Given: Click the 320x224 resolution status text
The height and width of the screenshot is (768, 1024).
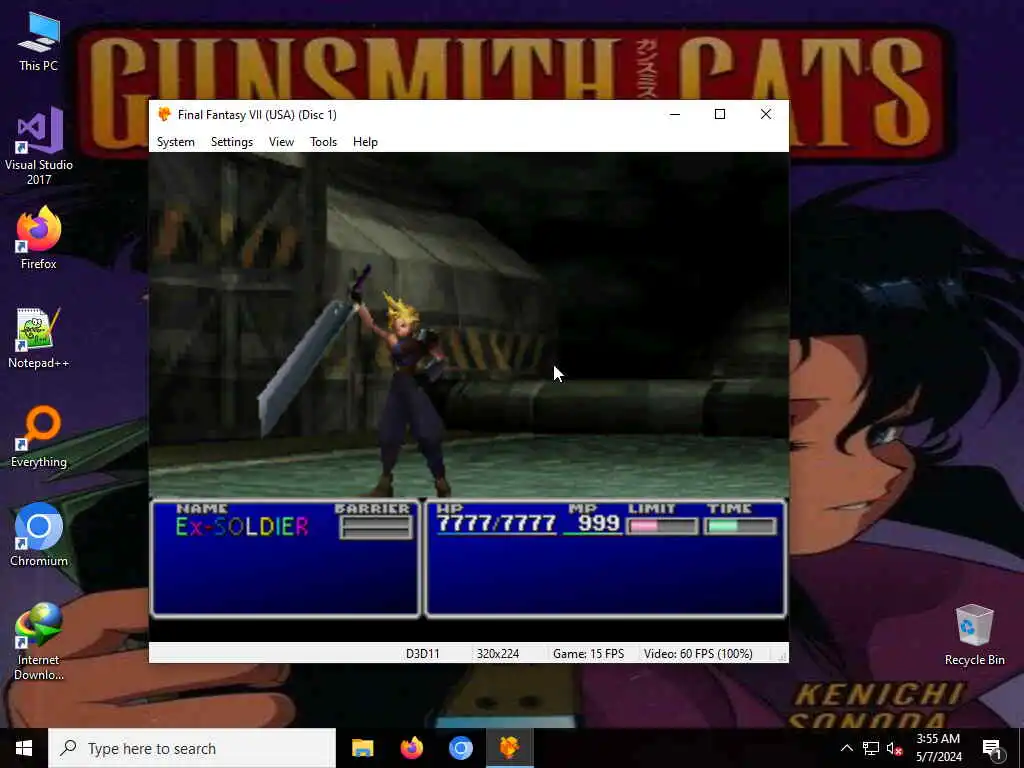Looking at the screenshot, I should pos(498,654).
